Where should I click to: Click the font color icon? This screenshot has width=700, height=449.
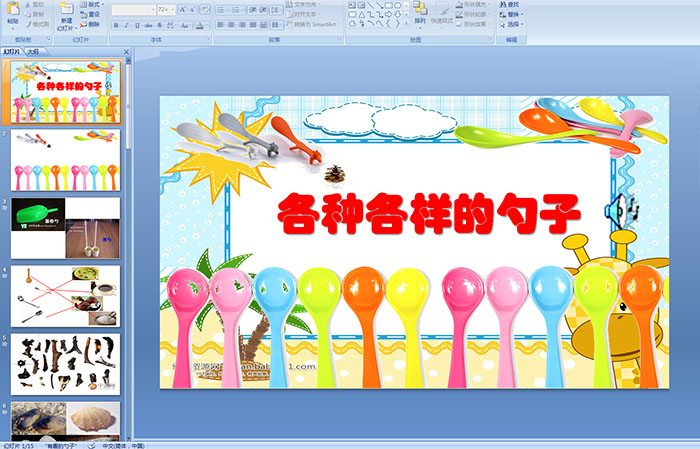[x=198, y=24]
